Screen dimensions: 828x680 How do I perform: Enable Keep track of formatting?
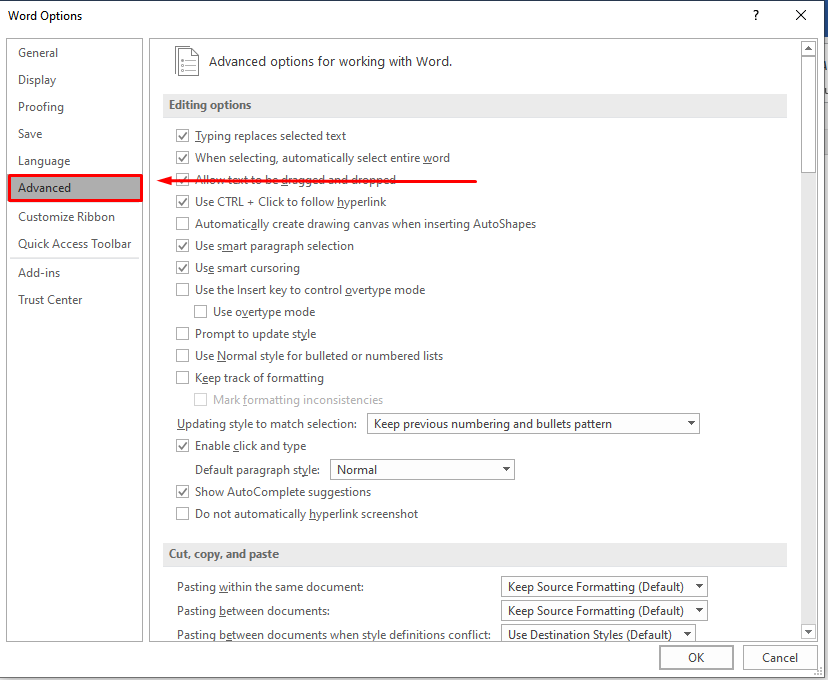coord(183,377)
